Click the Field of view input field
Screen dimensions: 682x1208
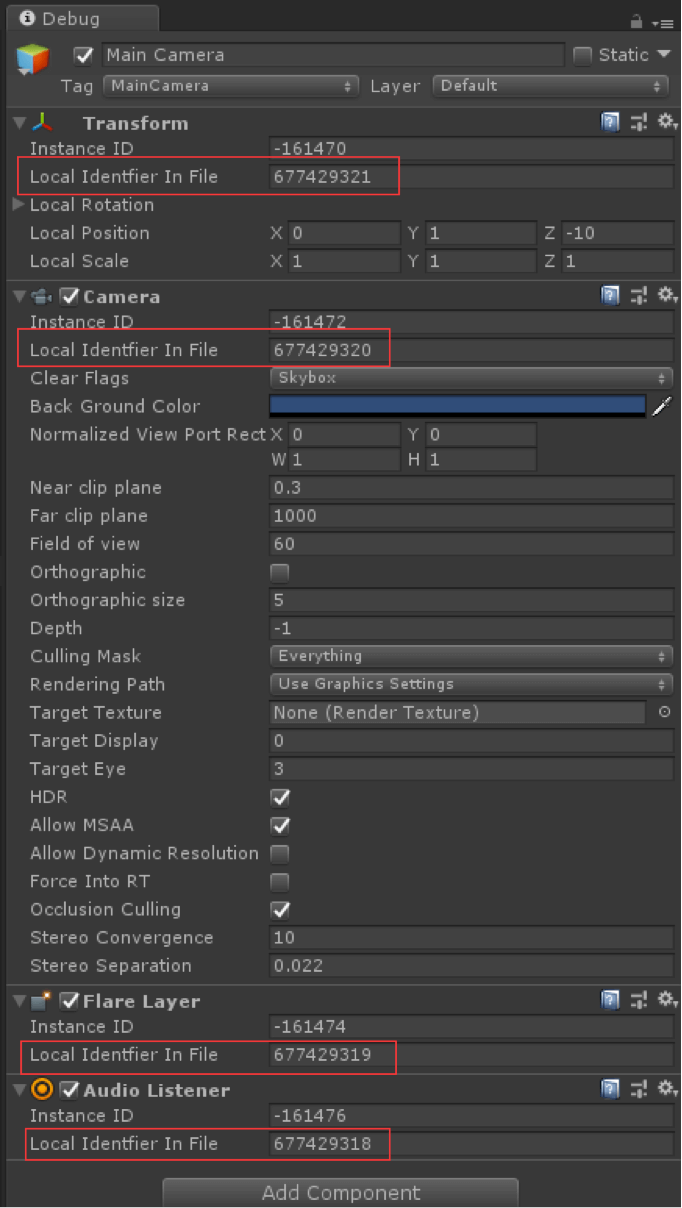pos(471,544)
